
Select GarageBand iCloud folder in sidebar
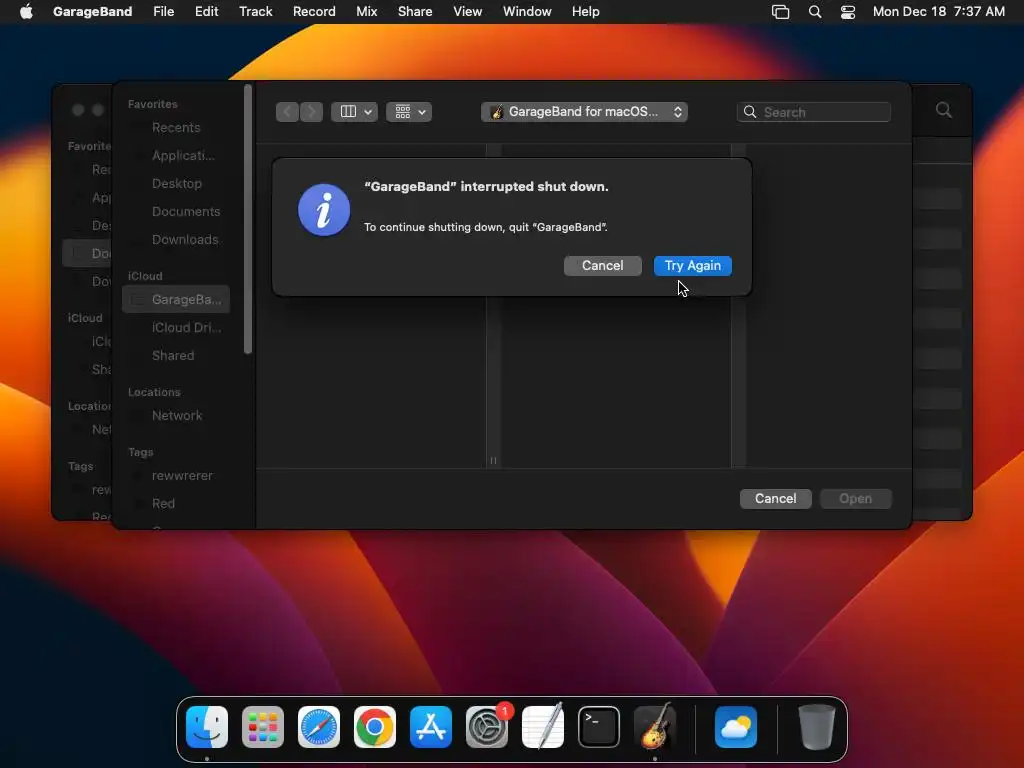coord(176,299)
